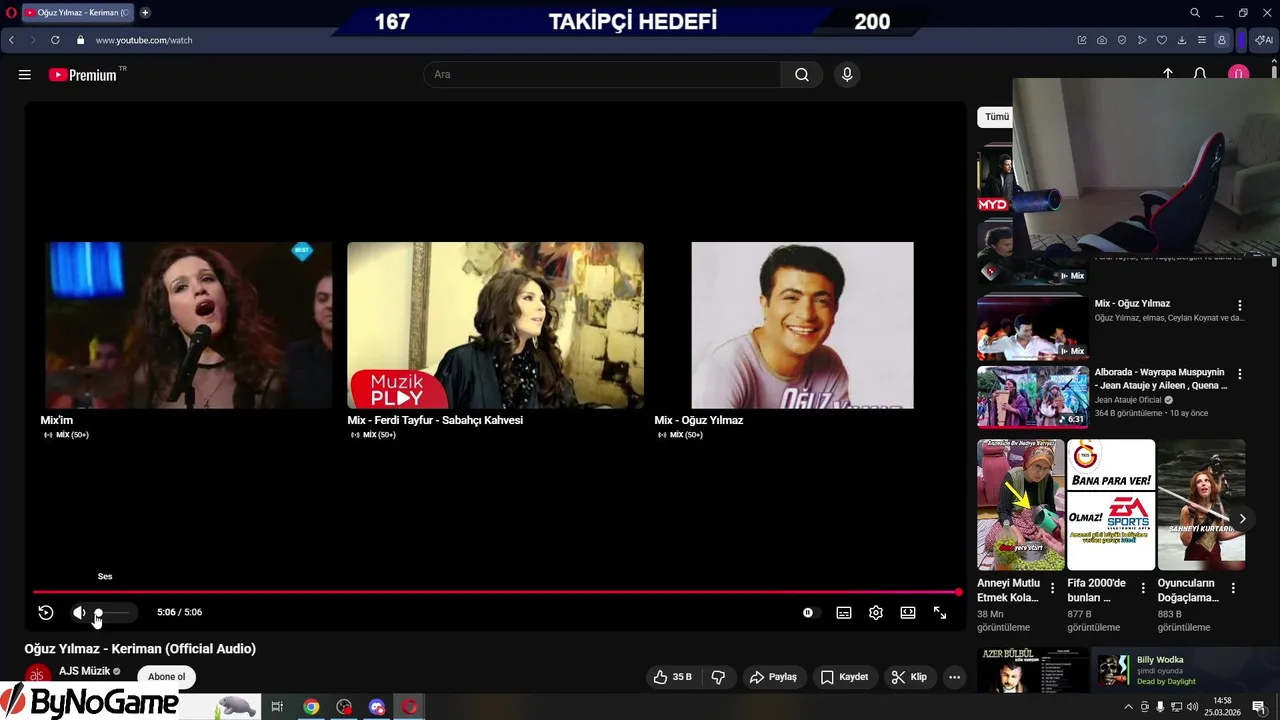Click the YouTube search field Ara

pos(603,75)
